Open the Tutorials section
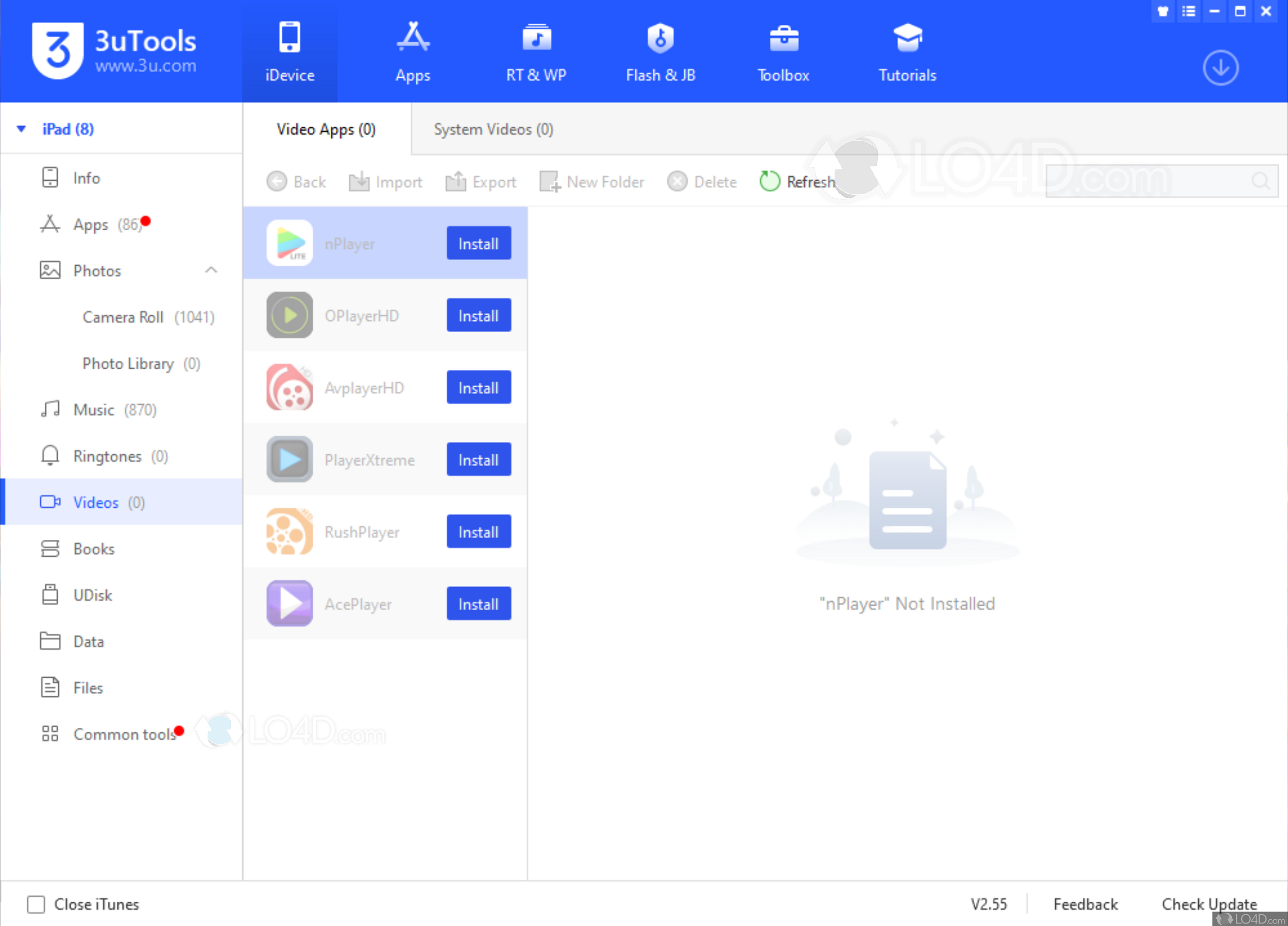Viewport: 1288px width, 926px height. tap(907, 52)
